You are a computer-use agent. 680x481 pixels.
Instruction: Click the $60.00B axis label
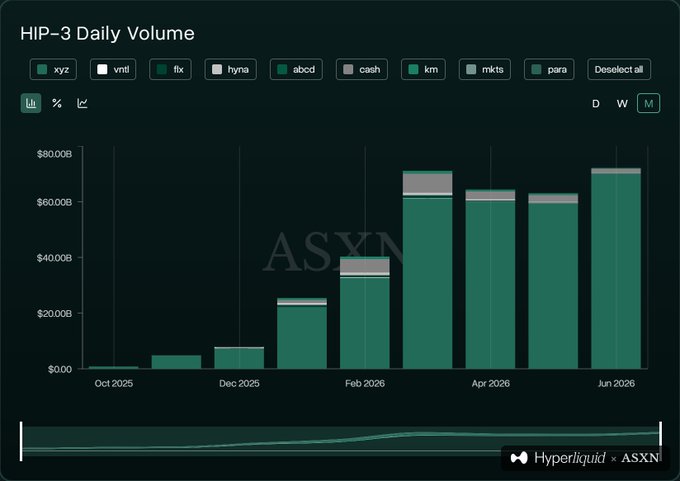pos(54,202)
